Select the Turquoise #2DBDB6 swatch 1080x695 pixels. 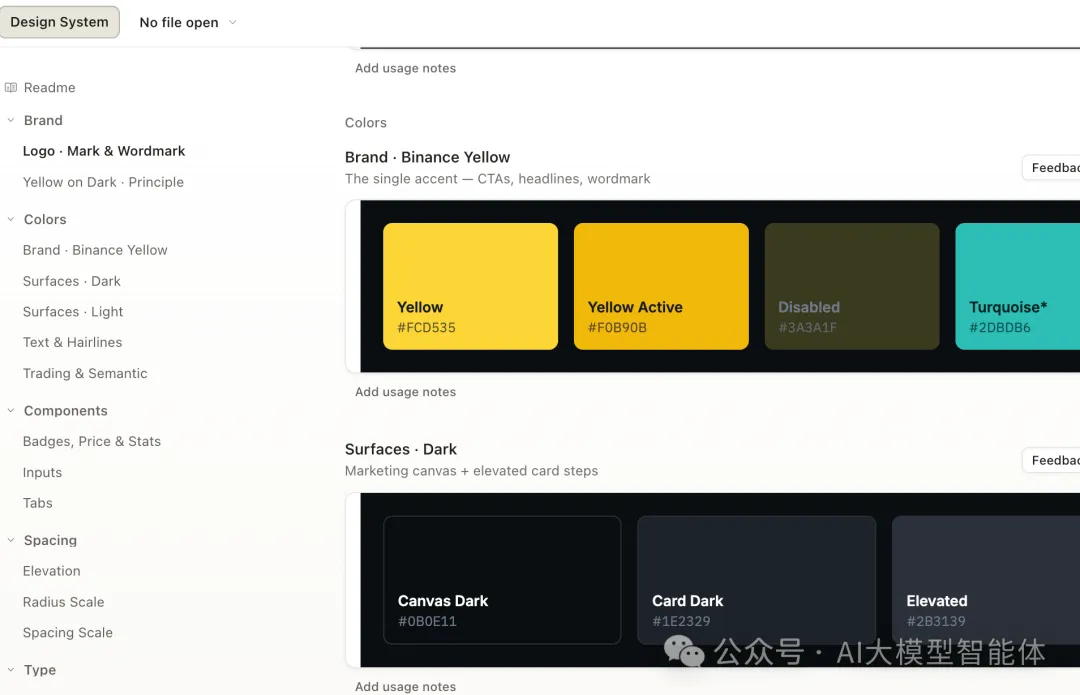[1017, 286]
